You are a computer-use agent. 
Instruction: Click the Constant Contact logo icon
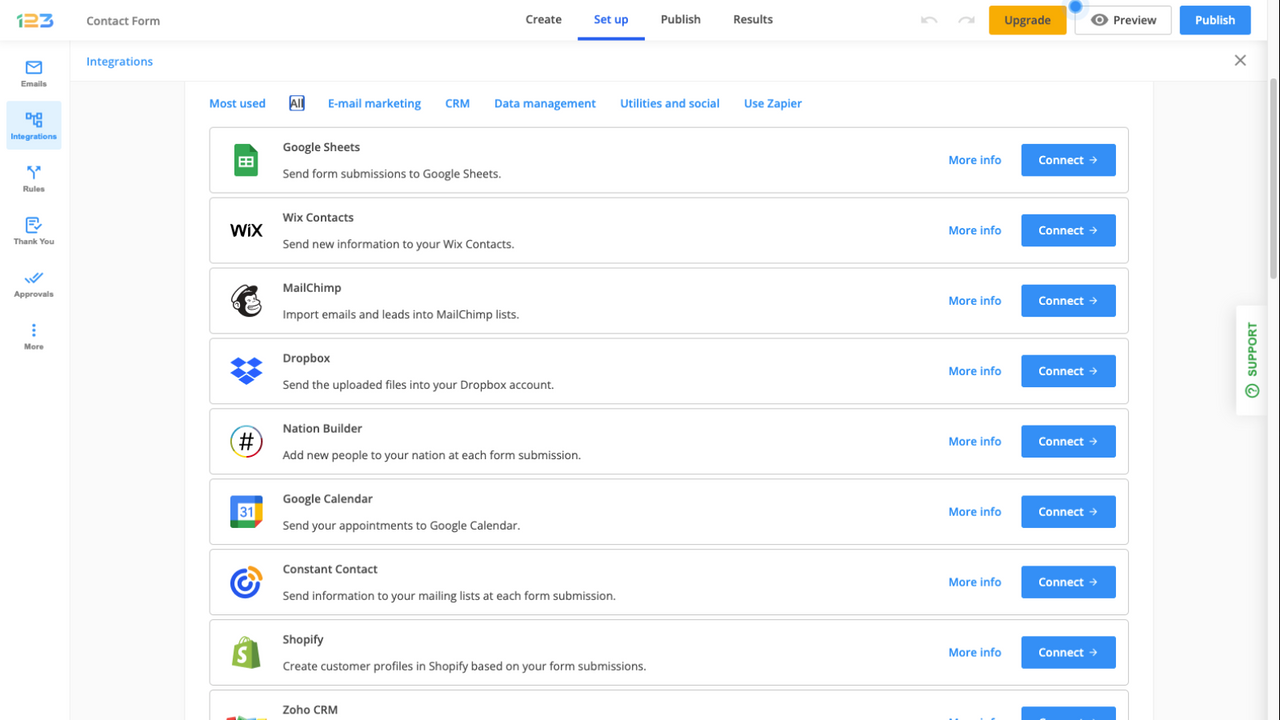(x=246, y=582)
